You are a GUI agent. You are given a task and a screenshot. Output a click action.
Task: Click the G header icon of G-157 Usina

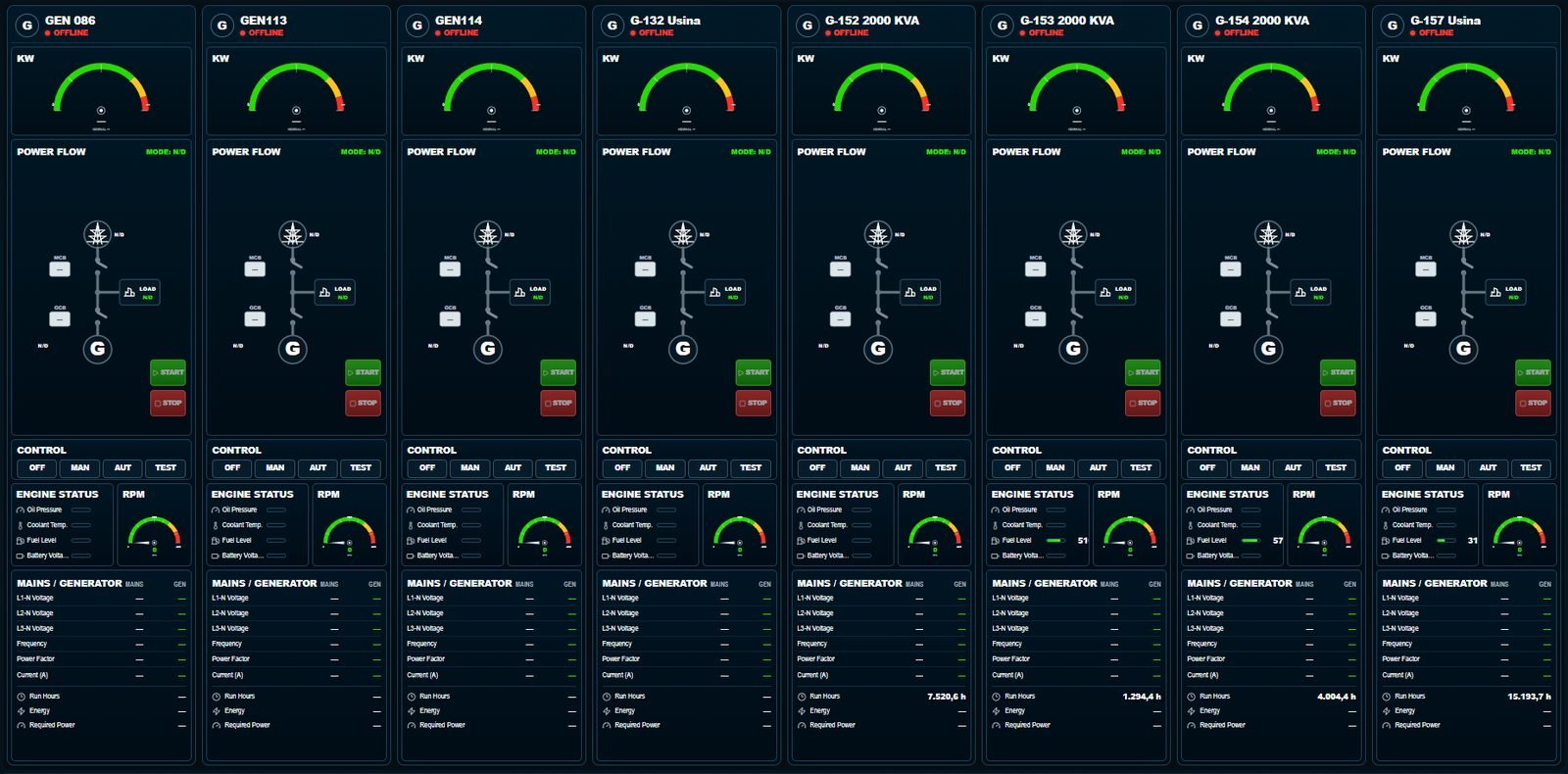click(1393, 25)
